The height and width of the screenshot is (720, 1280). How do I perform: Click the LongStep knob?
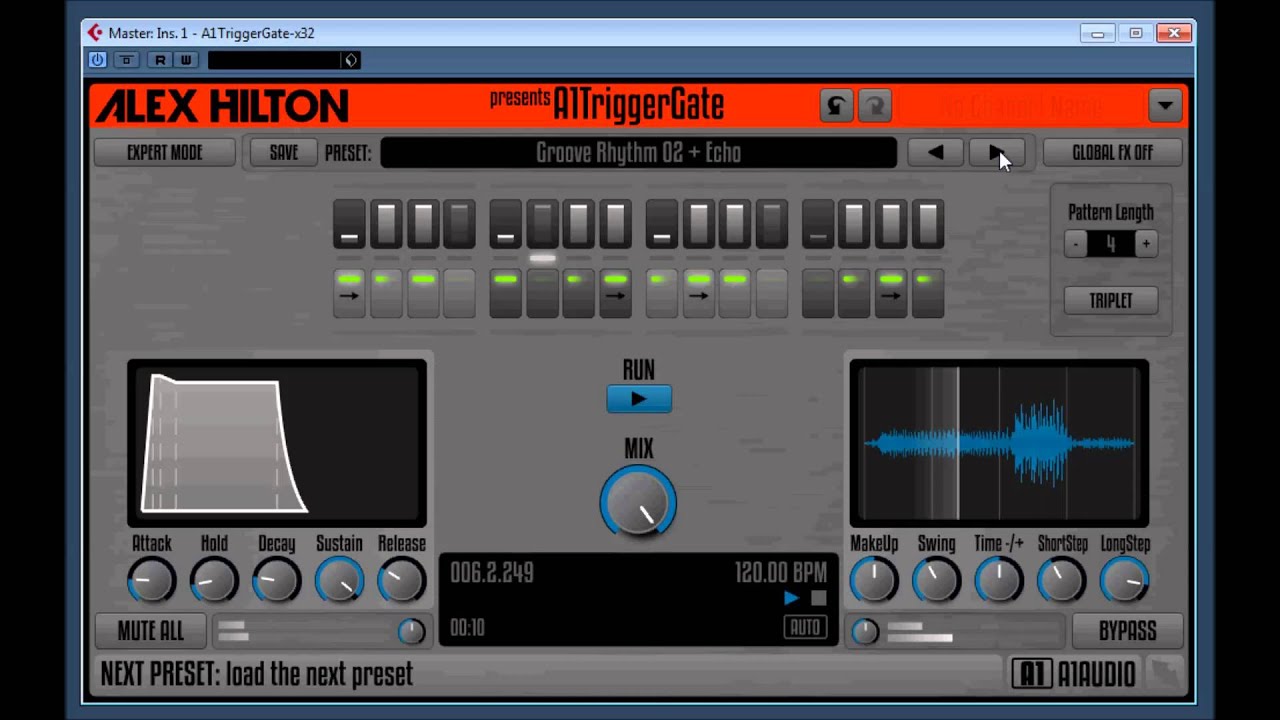coord(1124,580)
